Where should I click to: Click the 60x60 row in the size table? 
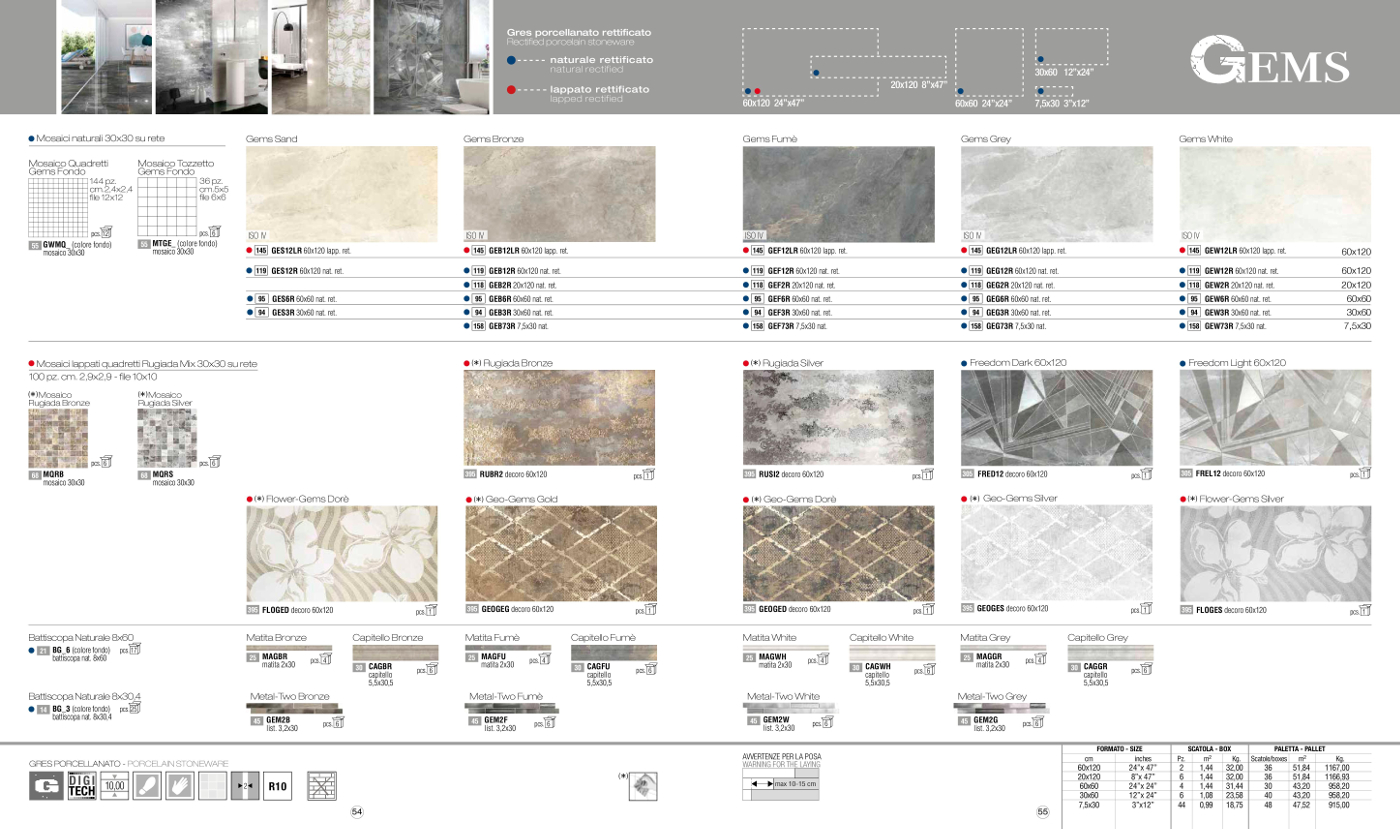(1218, 786)
